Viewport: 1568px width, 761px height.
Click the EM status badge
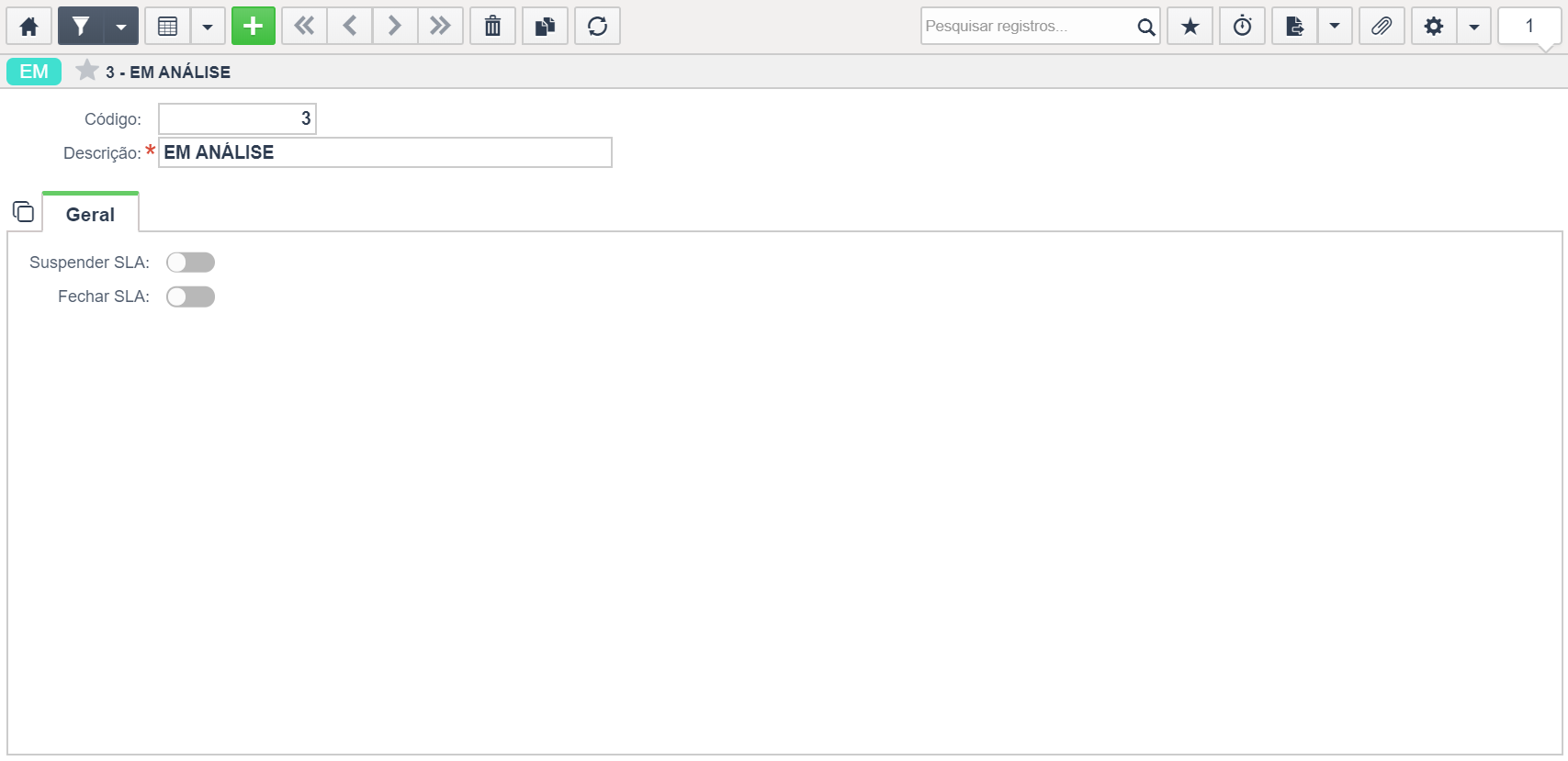tap(34, 72)
